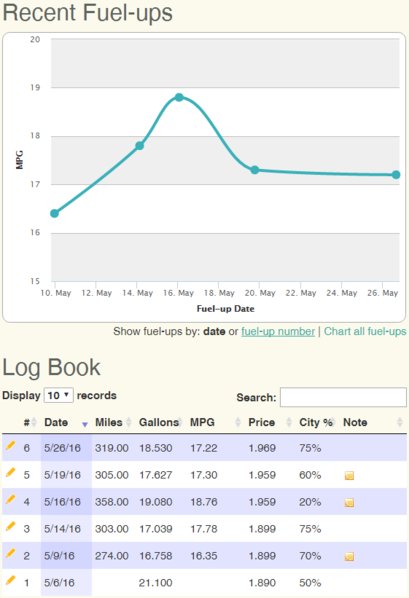Edit fuel-up 3 using its pencil icon
Screen dimensions: 409x598
(x=11, y=526)
